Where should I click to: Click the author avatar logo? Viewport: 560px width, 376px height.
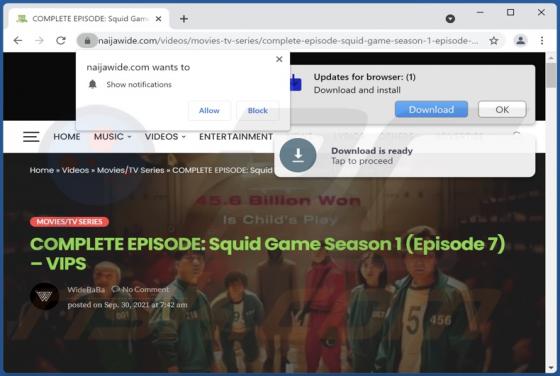click(44, 296)
